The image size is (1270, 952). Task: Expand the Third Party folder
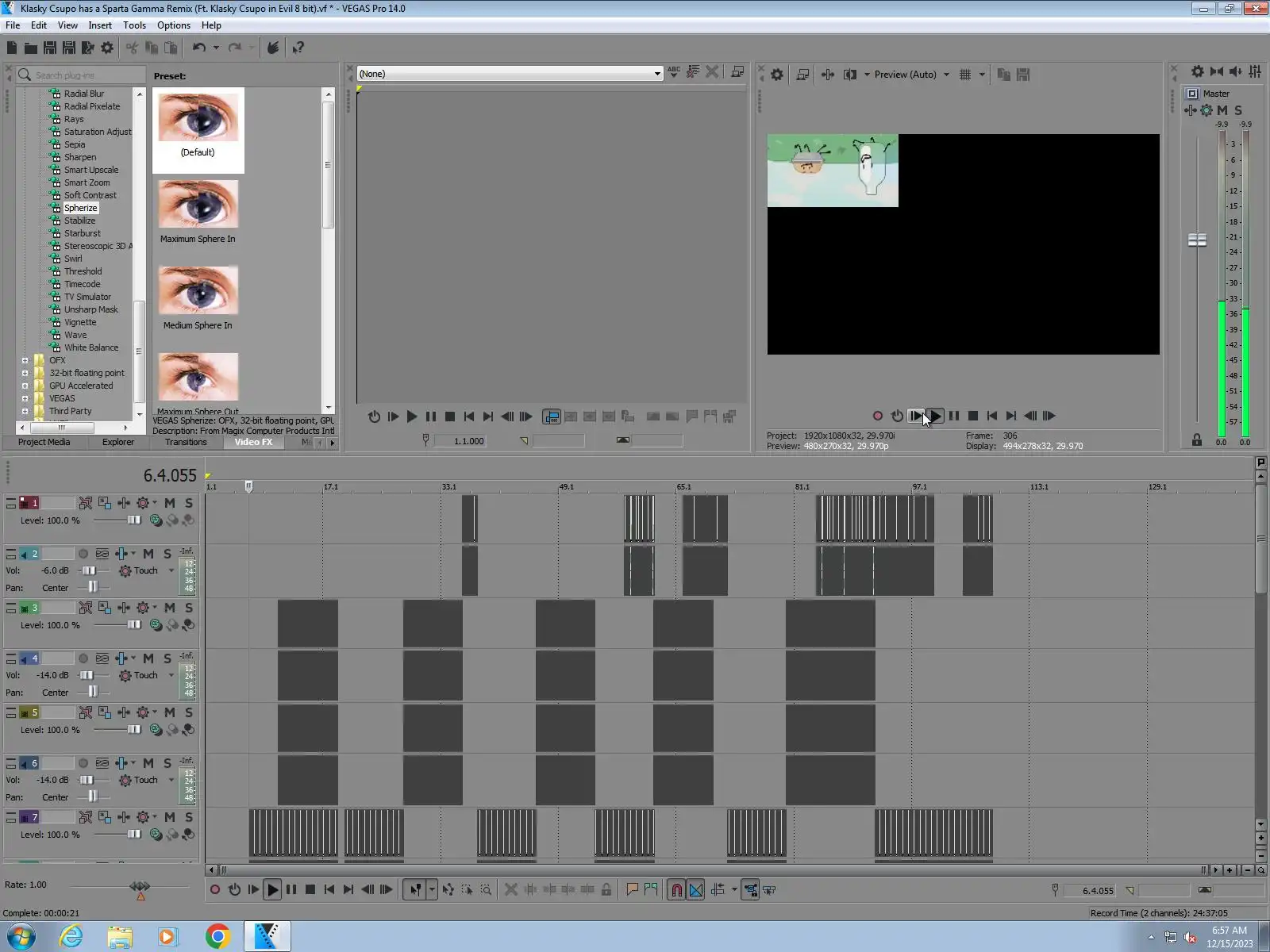click(25, 411)
